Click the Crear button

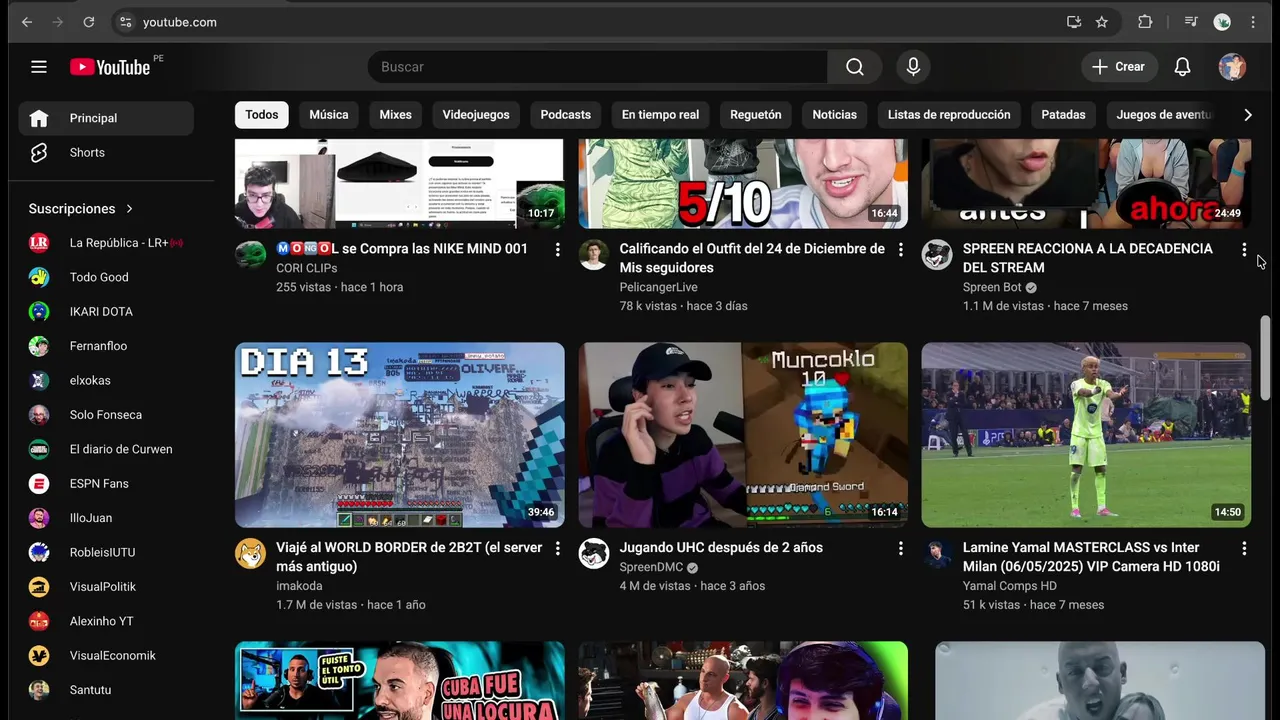[1119, 67]
